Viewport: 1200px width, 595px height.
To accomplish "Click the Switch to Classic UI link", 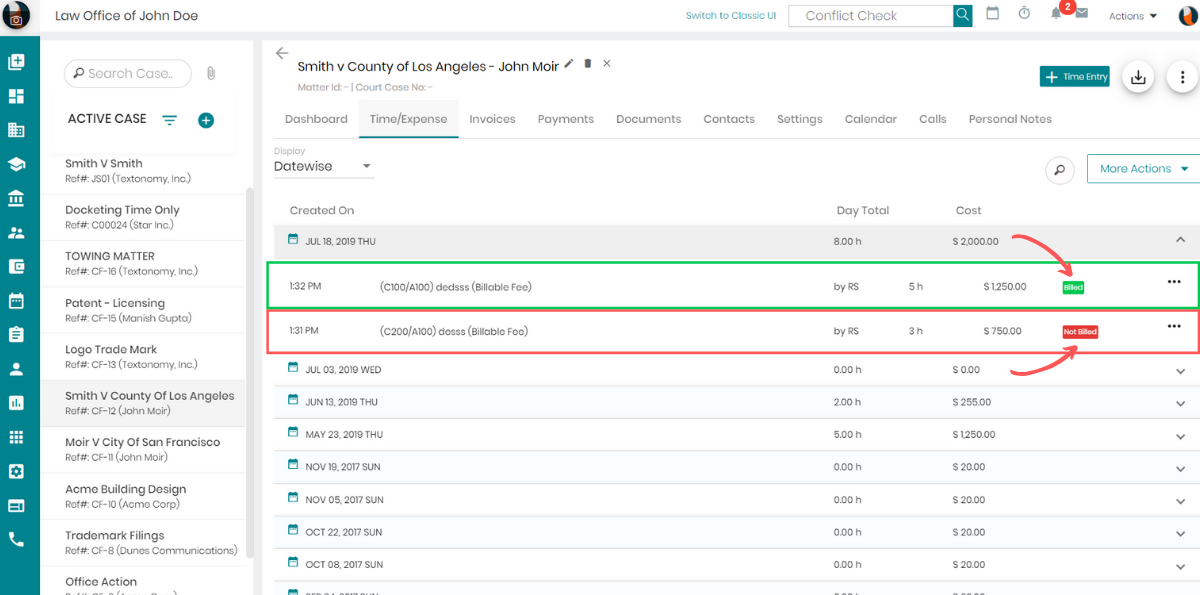I will click(x=731, y=16).
